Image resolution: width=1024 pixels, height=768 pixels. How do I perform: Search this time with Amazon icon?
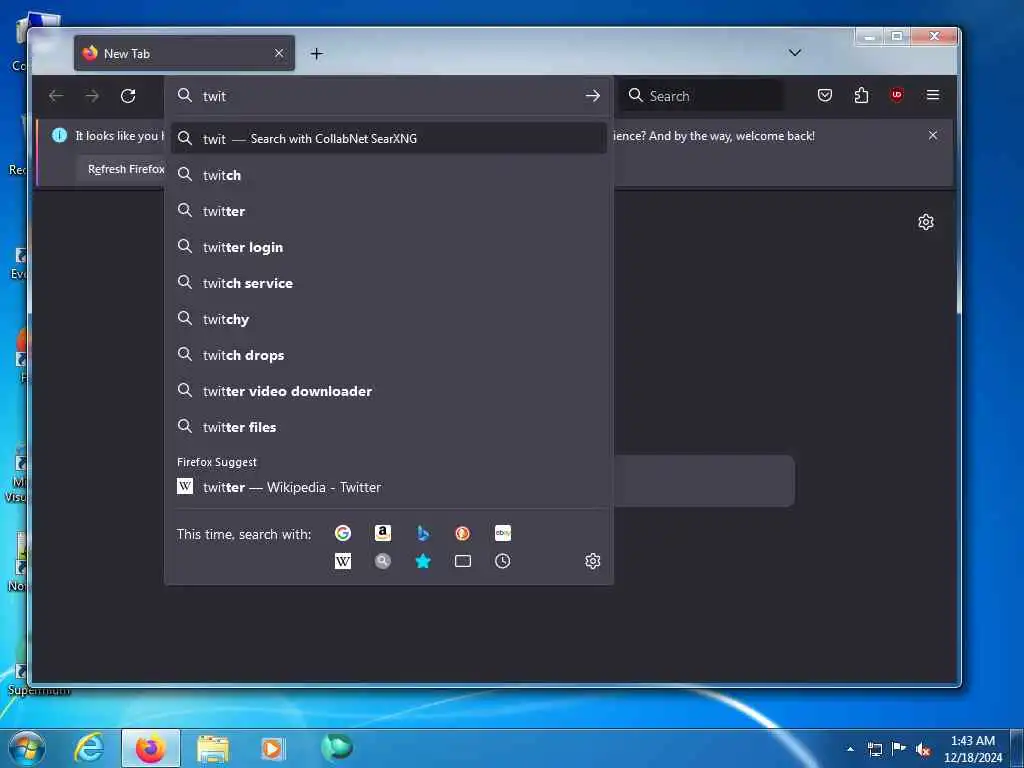[383, 533]
